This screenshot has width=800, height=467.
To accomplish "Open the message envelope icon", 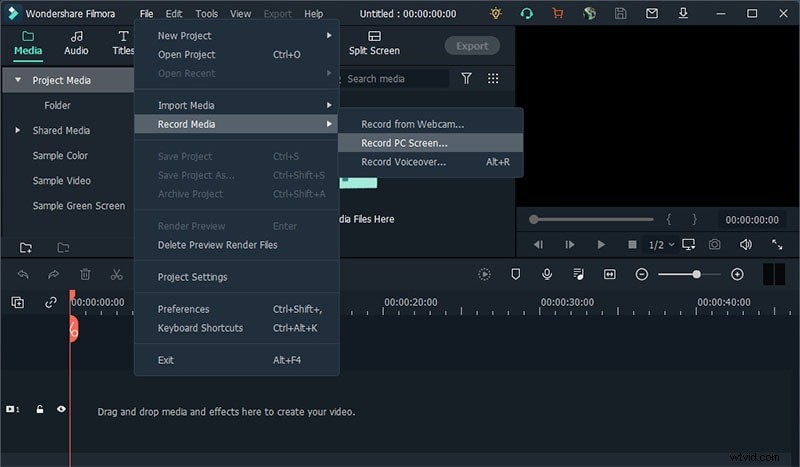I will [x=652, y=14].
